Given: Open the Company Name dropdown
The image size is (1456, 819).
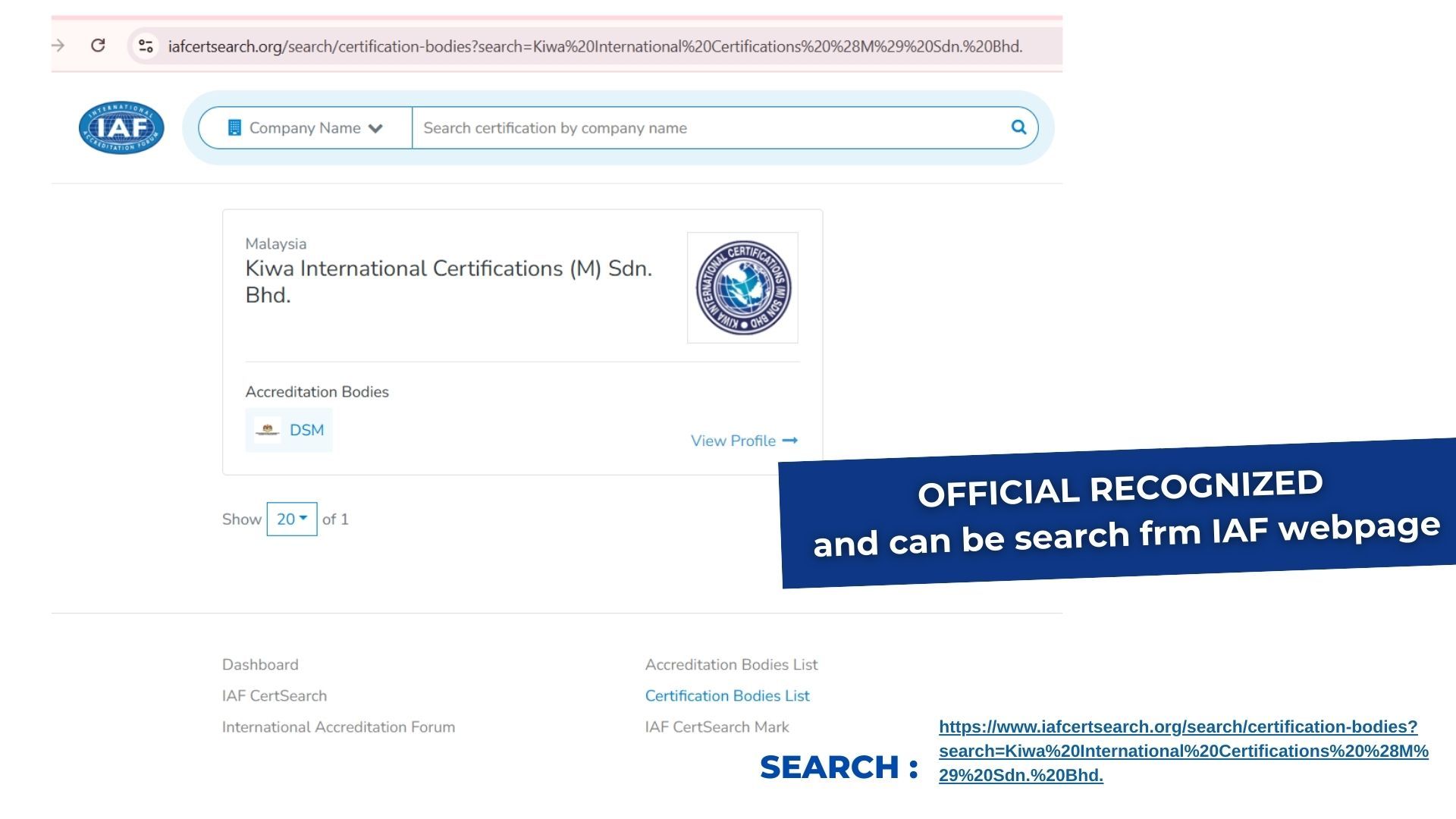Looking at the screenshot, I should [306, 128].
